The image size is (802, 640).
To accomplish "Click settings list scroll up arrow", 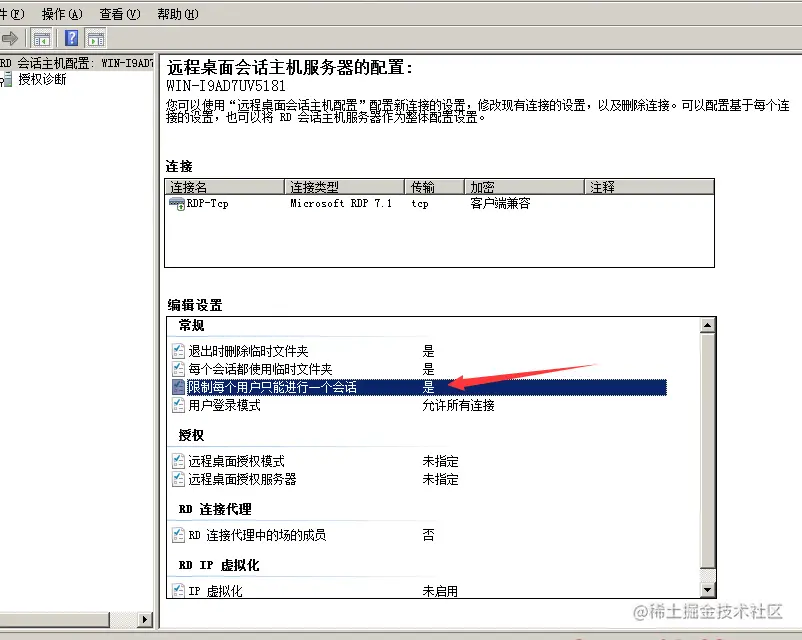I will pos(708,325).
